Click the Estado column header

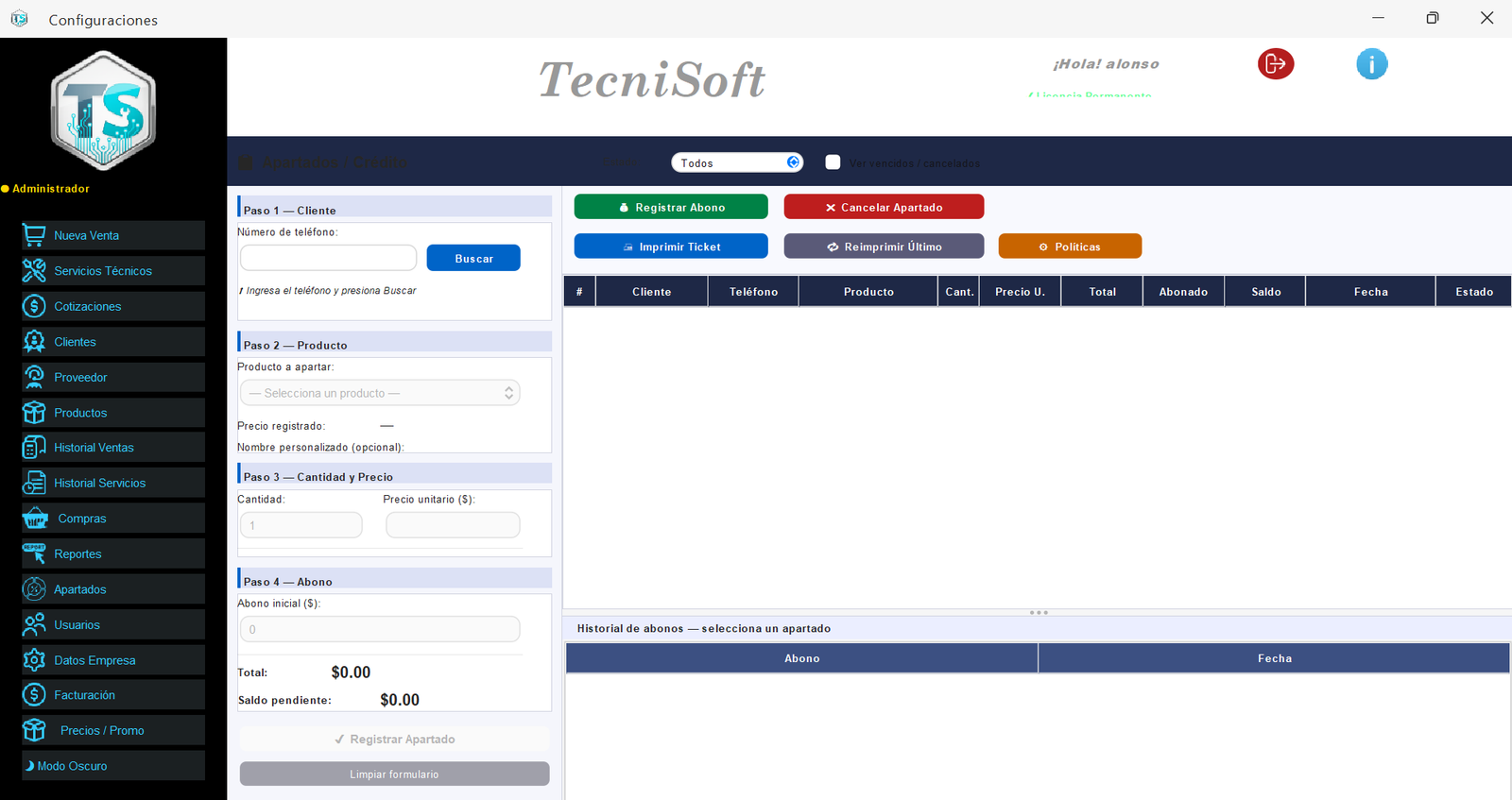click(1474, 292)
